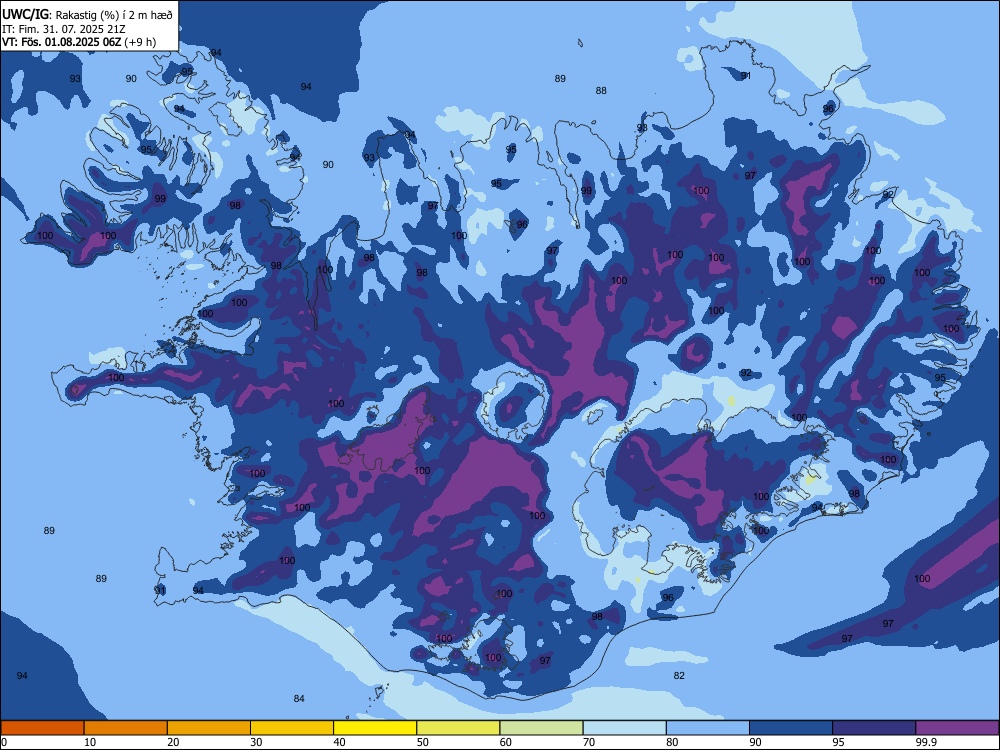Click the title text "UWC/IG: Rakastig (%) í 2 m hæð"

click(87, 15)
